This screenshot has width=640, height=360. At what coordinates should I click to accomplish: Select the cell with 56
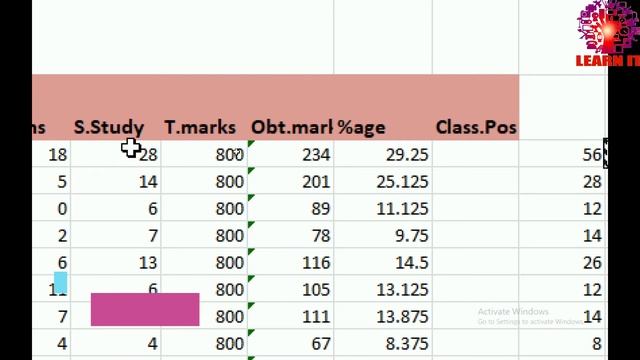click(x=563, y=154)
